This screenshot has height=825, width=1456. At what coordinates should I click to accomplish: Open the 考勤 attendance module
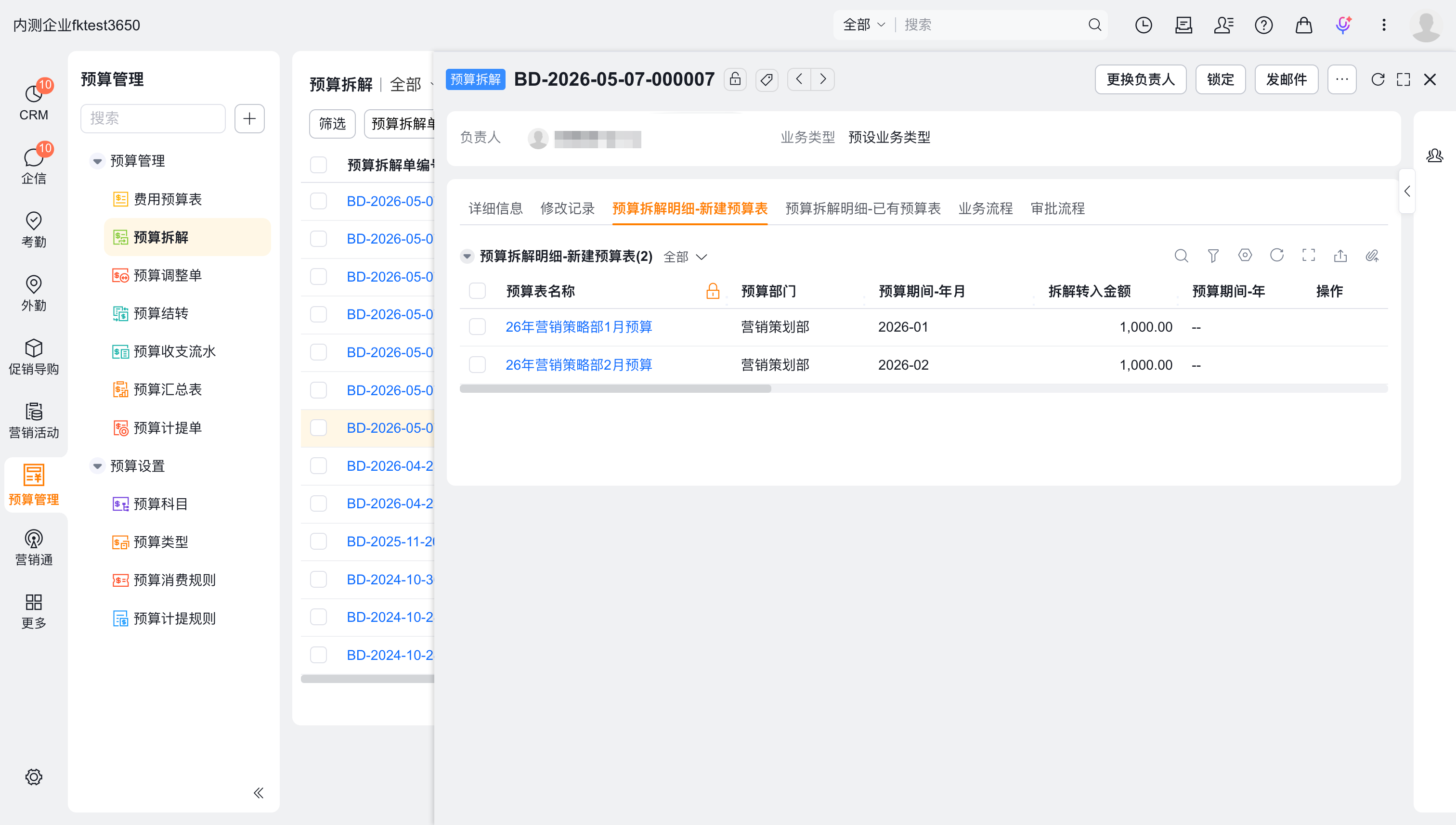pos(33,230)
